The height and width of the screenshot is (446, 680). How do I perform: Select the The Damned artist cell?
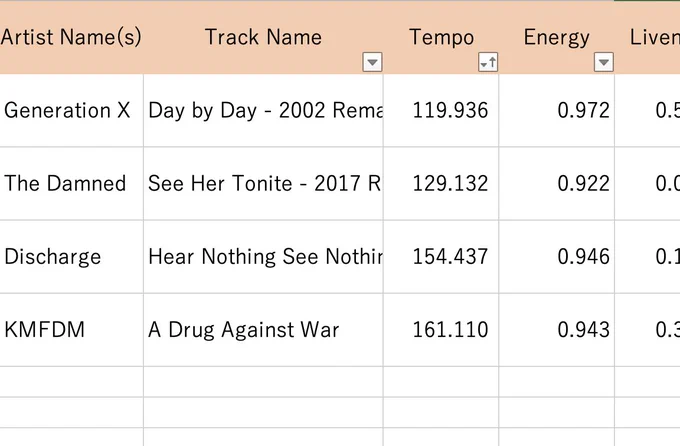click(72, 184)
